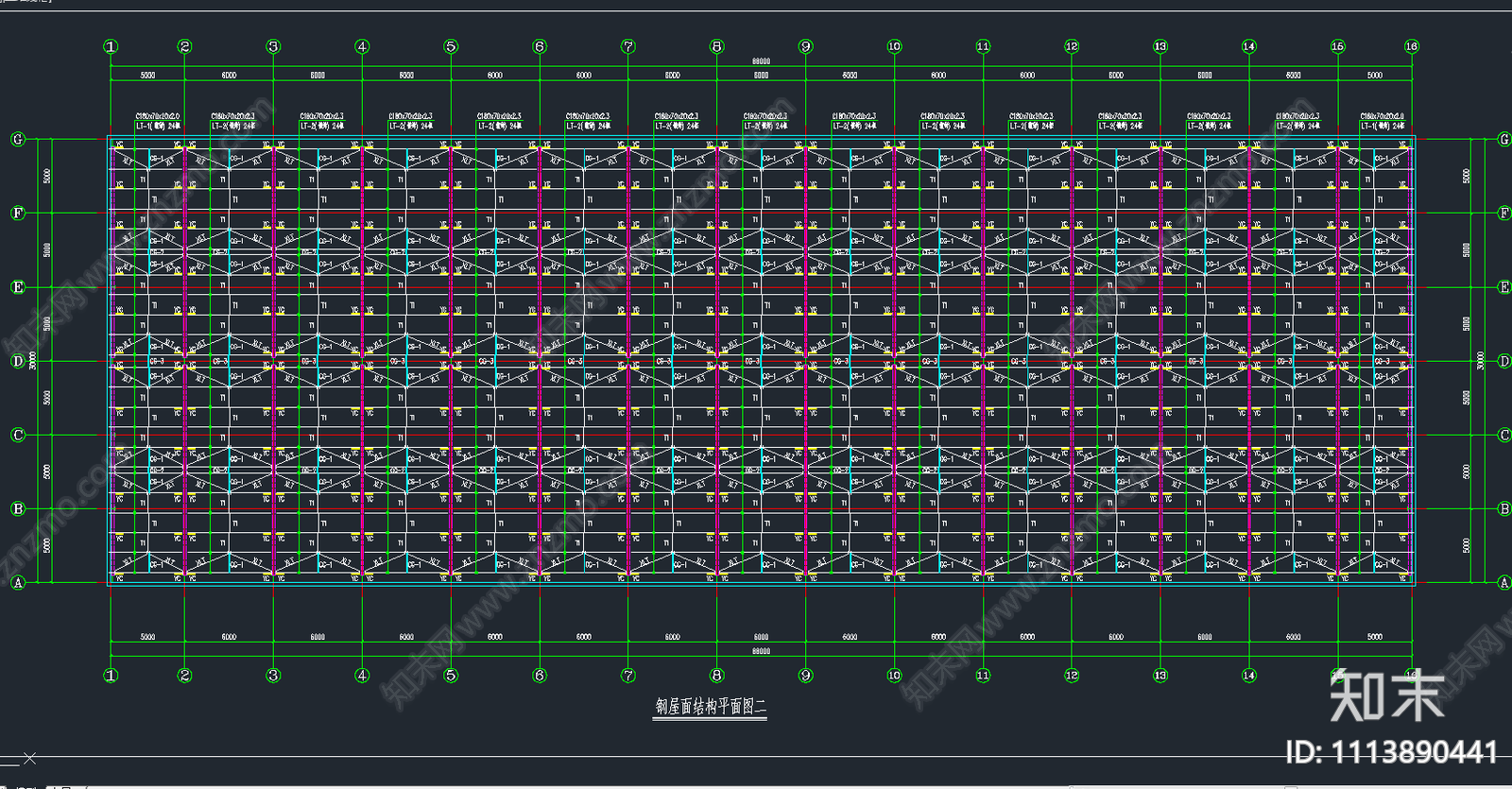Viewport: 1512px width, 789px height.
Task: Pick axis bubble 12 below the plan
Action: [1072, 676]
